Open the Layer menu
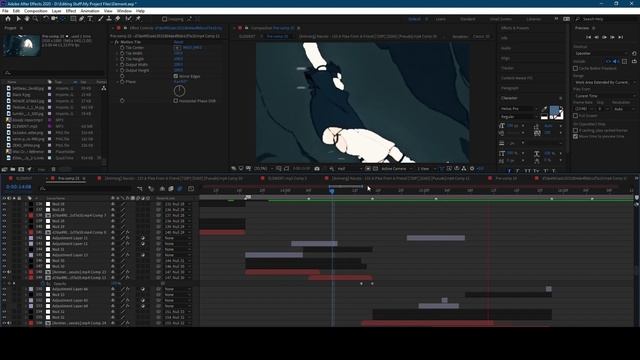Screen dimensions: 640x360 pos(56,11)
